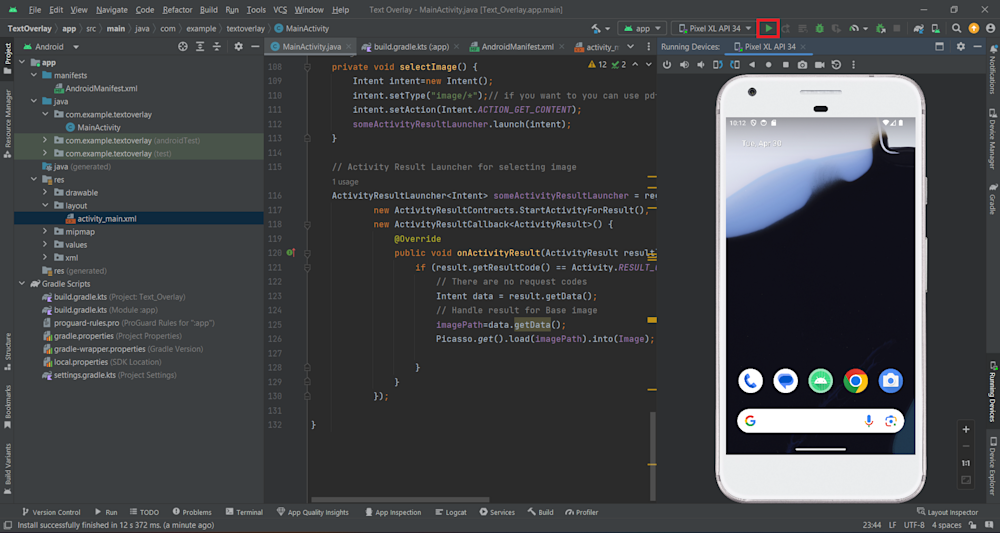Open App Quality Insights tool window
This screenshot has height=533, width=1000.
pyautogui.click(x=313, y=512)
